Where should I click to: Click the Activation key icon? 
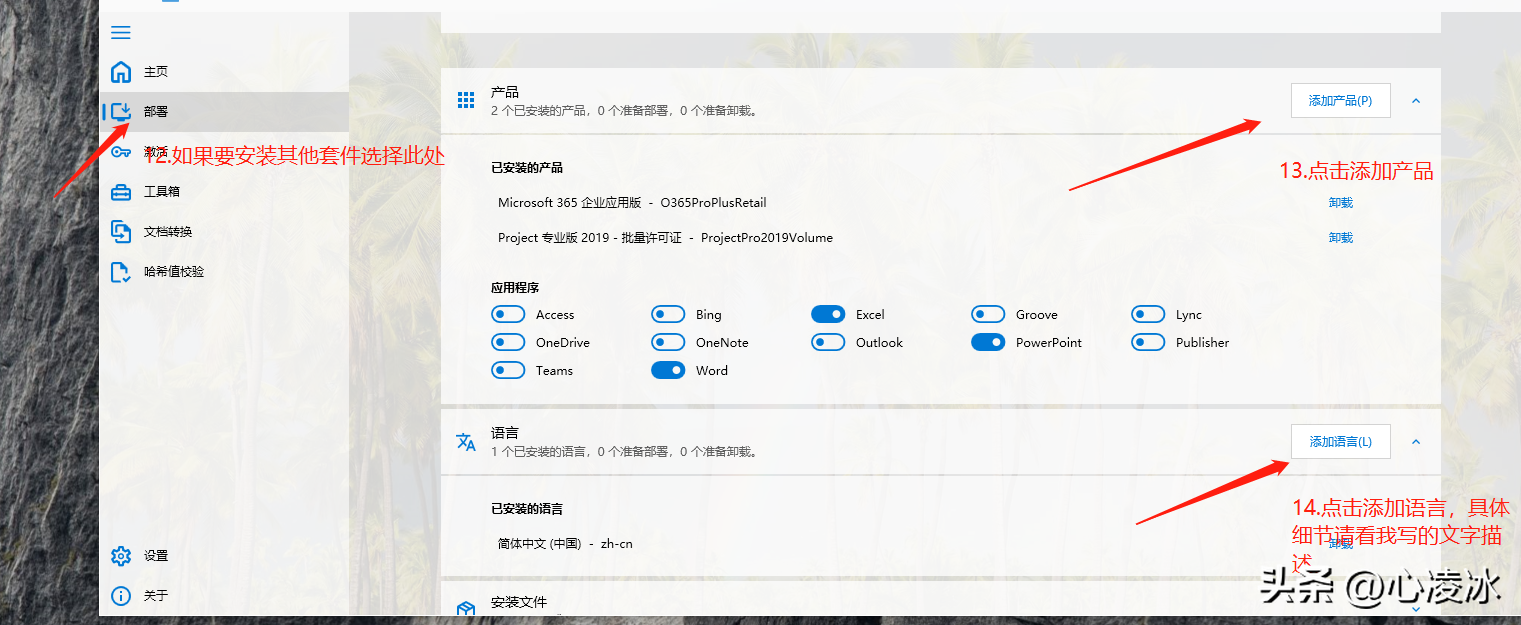(121, 152)
